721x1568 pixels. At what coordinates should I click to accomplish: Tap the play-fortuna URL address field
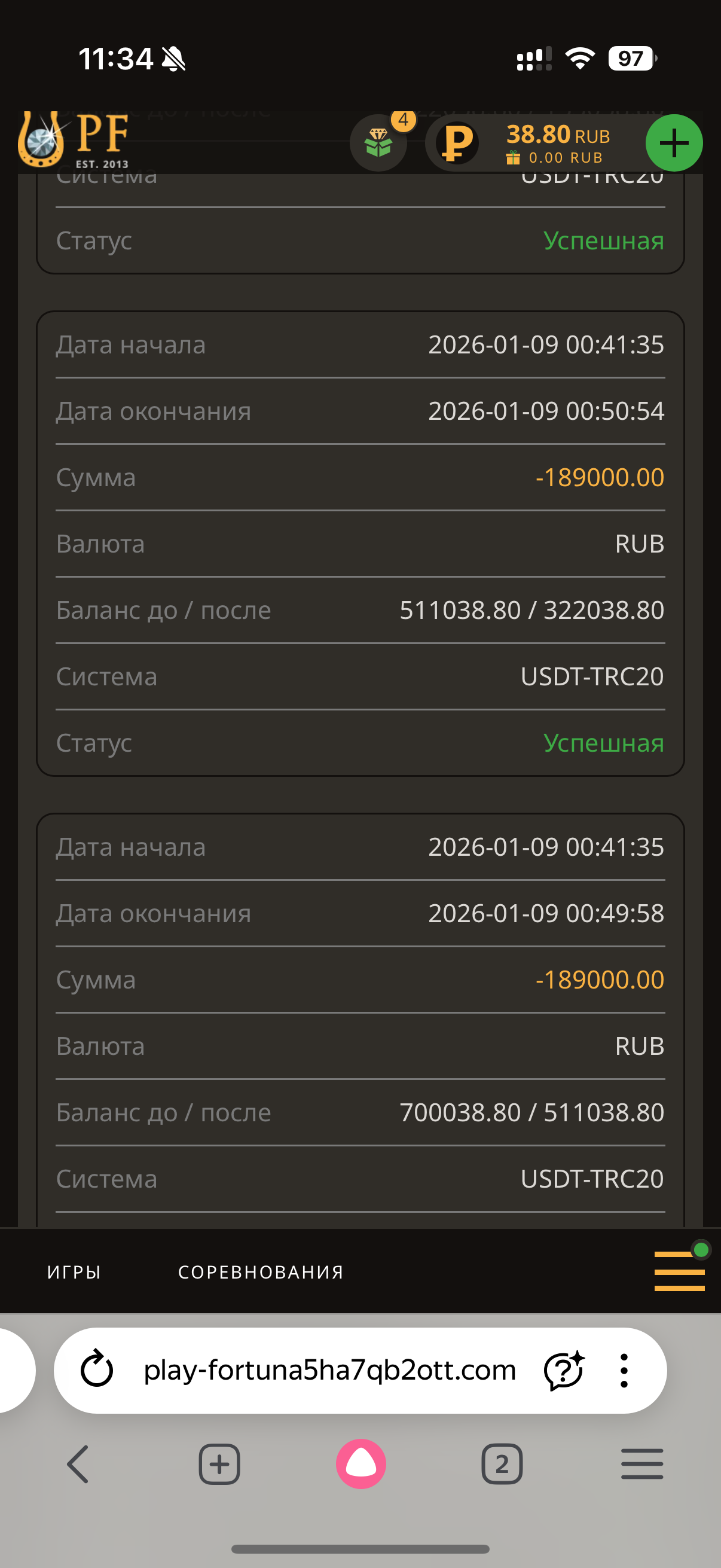pos(329,1370)
